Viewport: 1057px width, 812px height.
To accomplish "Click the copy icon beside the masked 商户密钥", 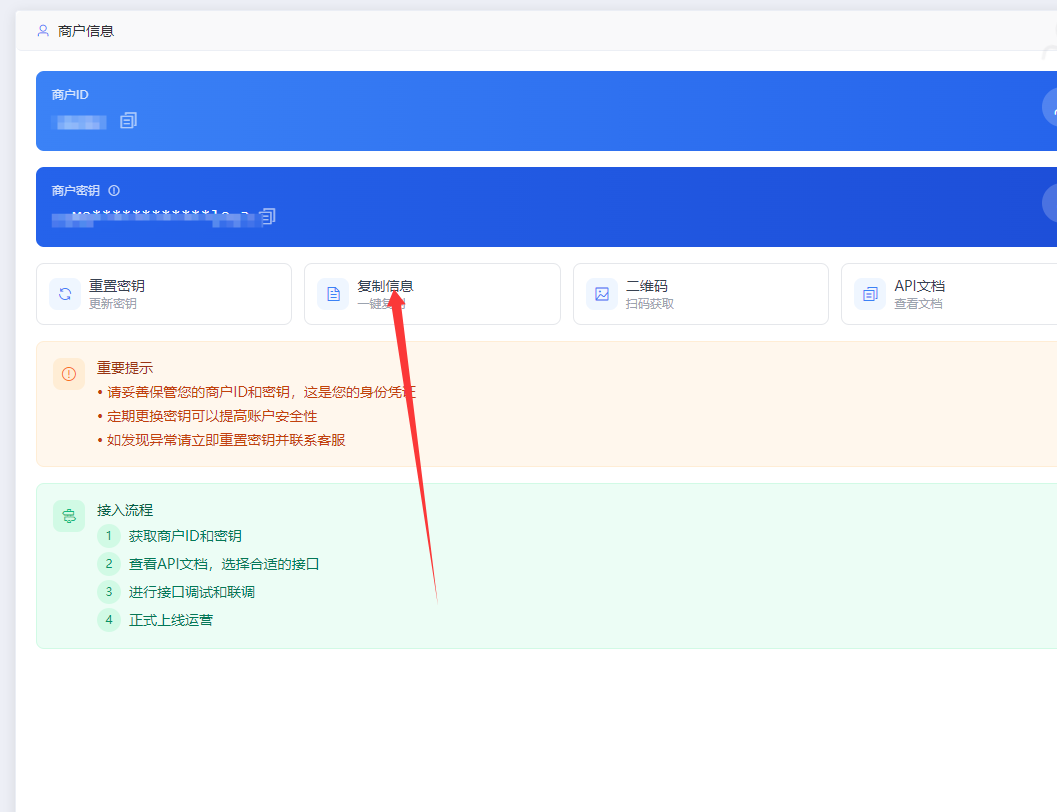I will [x=267, y=216].
